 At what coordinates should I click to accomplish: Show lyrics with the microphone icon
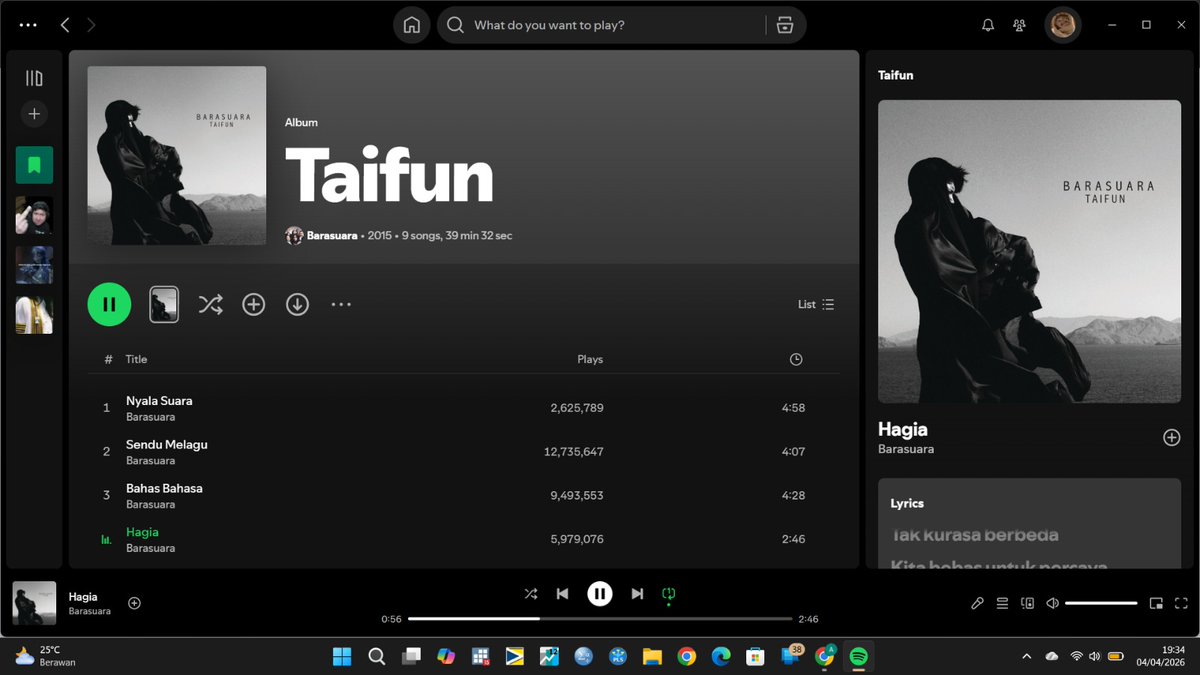[x=978, y=603]
